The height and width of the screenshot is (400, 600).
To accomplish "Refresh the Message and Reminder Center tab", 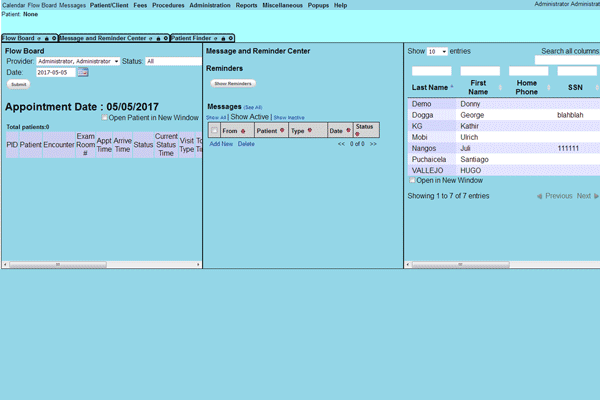I will 148,38.
